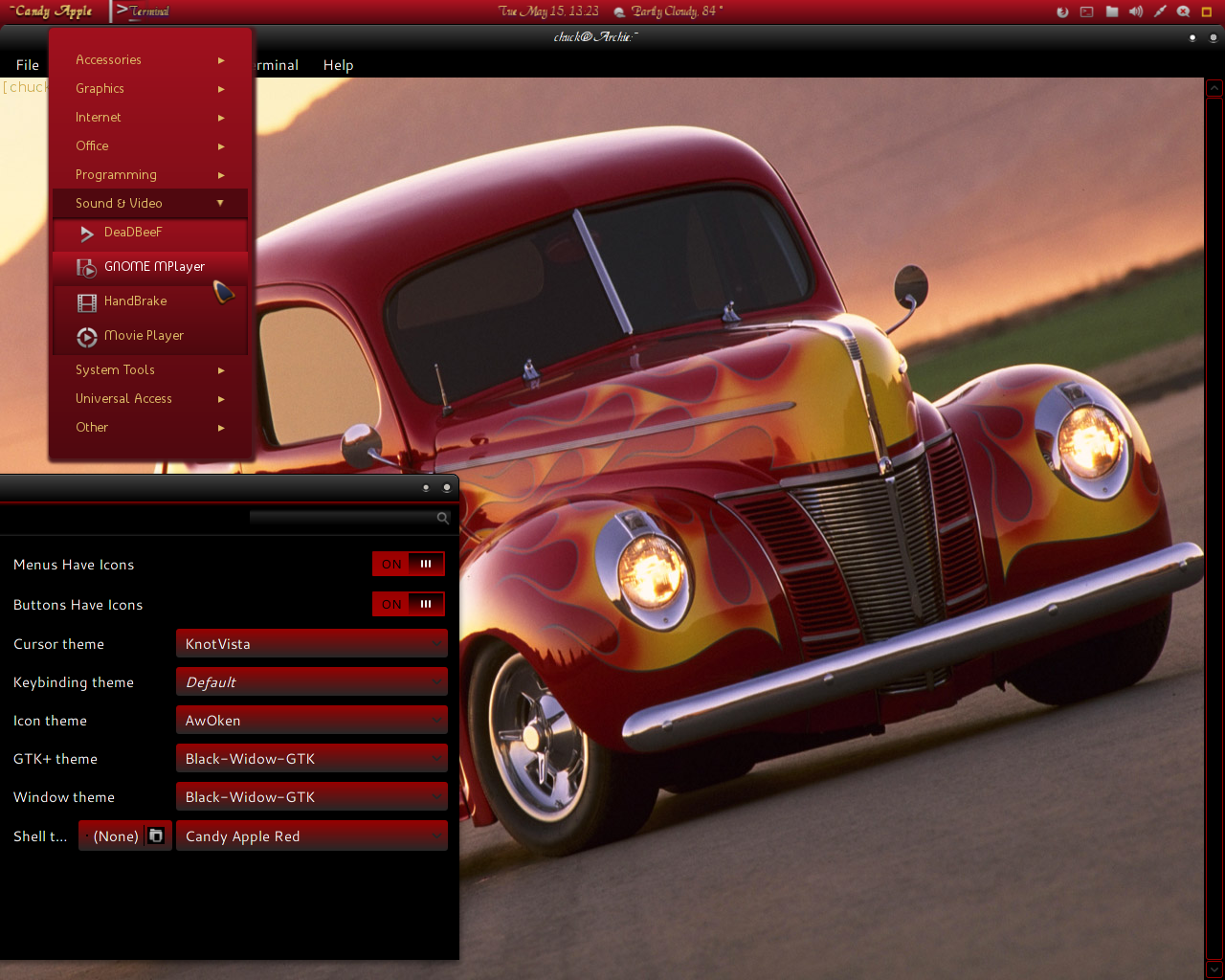Viewport: 1225px width, 980px height.
Task: Toggle Buttons Have Icons switch
Action: (x=409, y=604)
